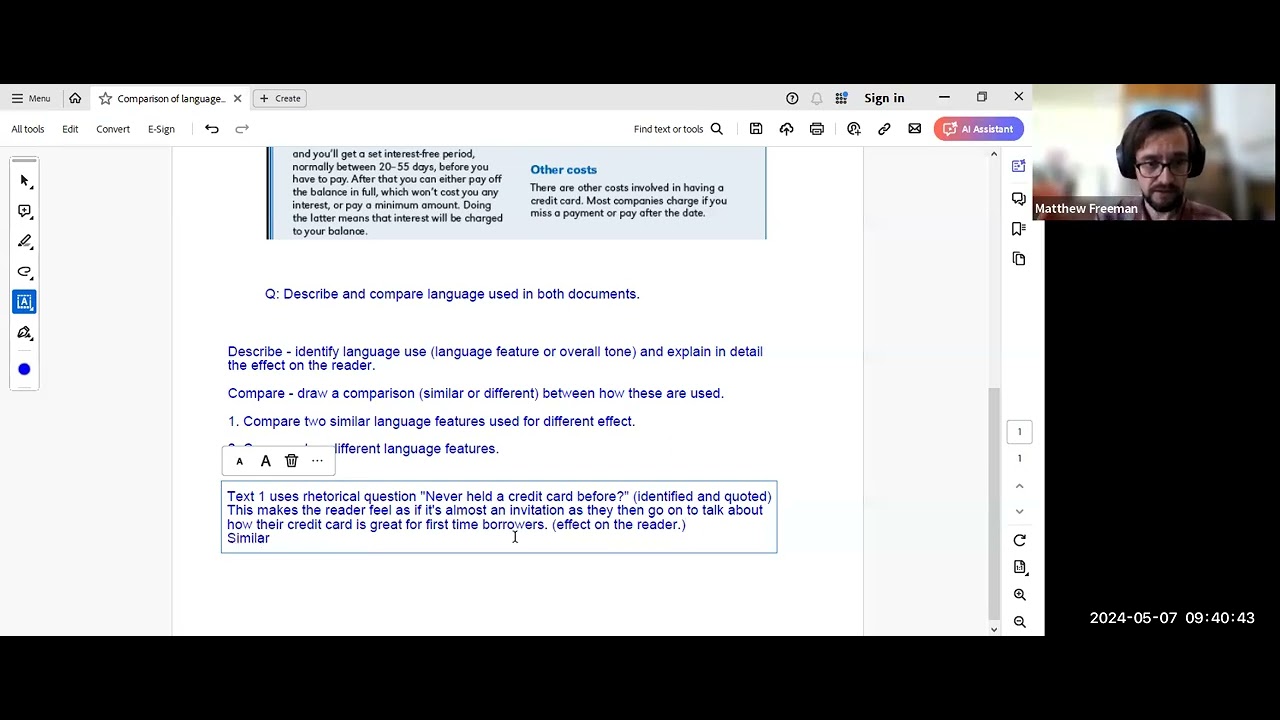
Task: Click the current page number box
Action: point(1020,432)
